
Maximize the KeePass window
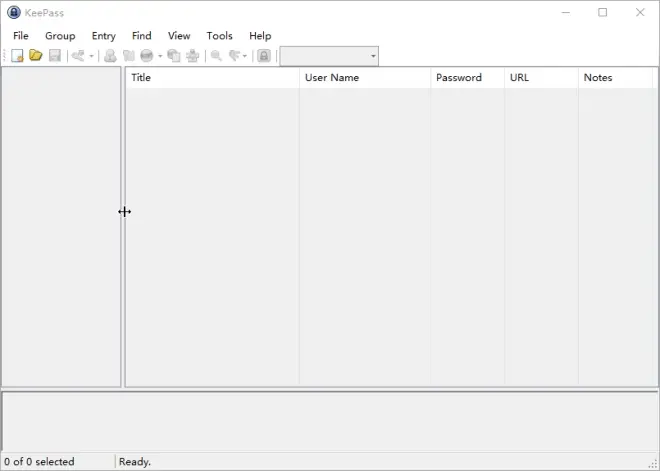(603, 13)
